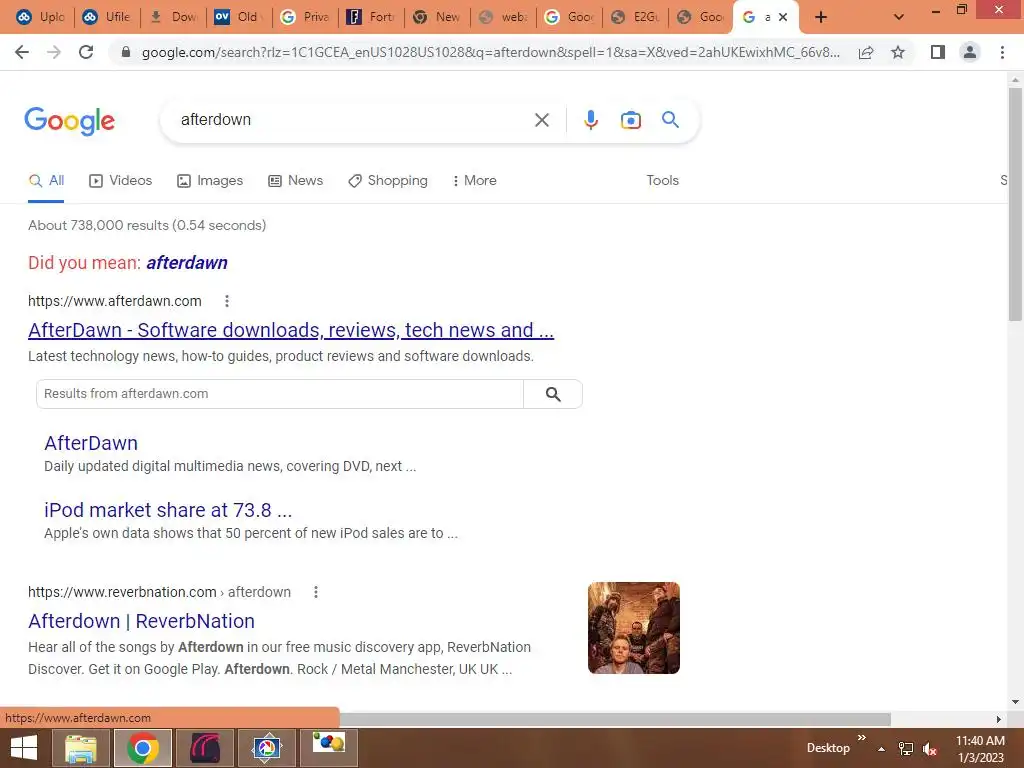Click the taskbar clock 11:40 AM
The width and height of the screenshot is (1024, 768).
tap(980, 741)
